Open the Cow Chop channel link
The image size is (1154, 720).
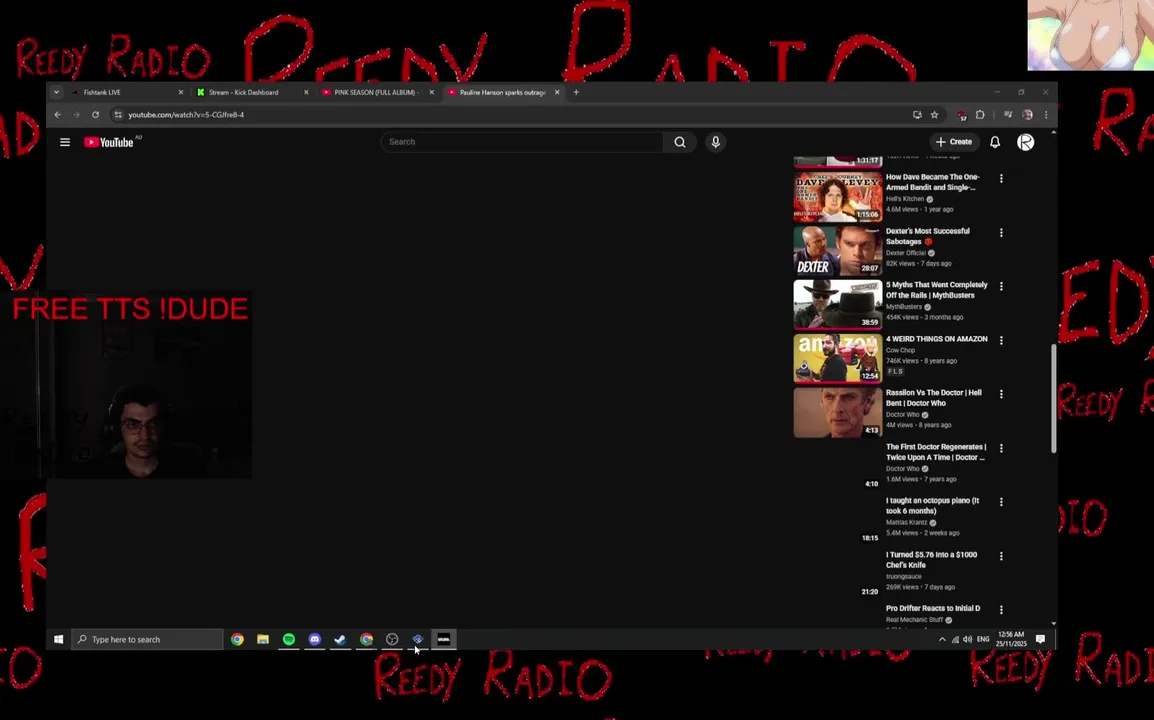(x=900, y=350)
